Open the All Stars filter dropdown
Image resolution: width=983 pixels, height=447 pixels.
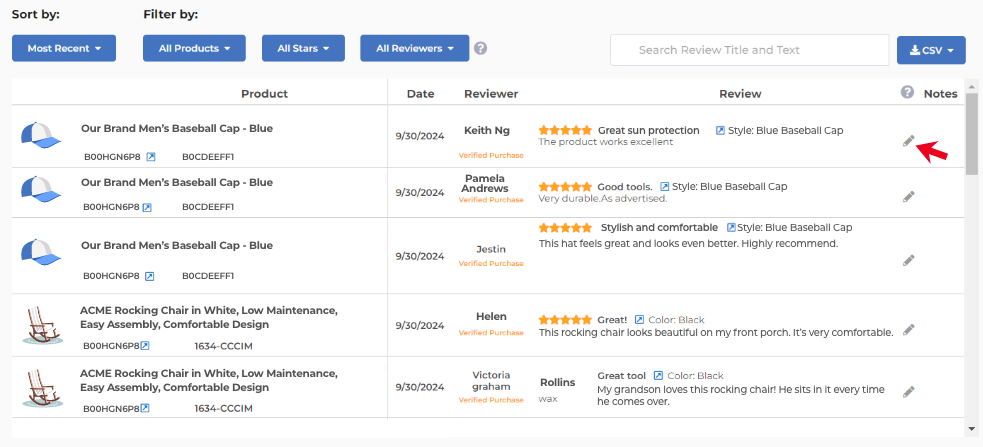[303, 48]
